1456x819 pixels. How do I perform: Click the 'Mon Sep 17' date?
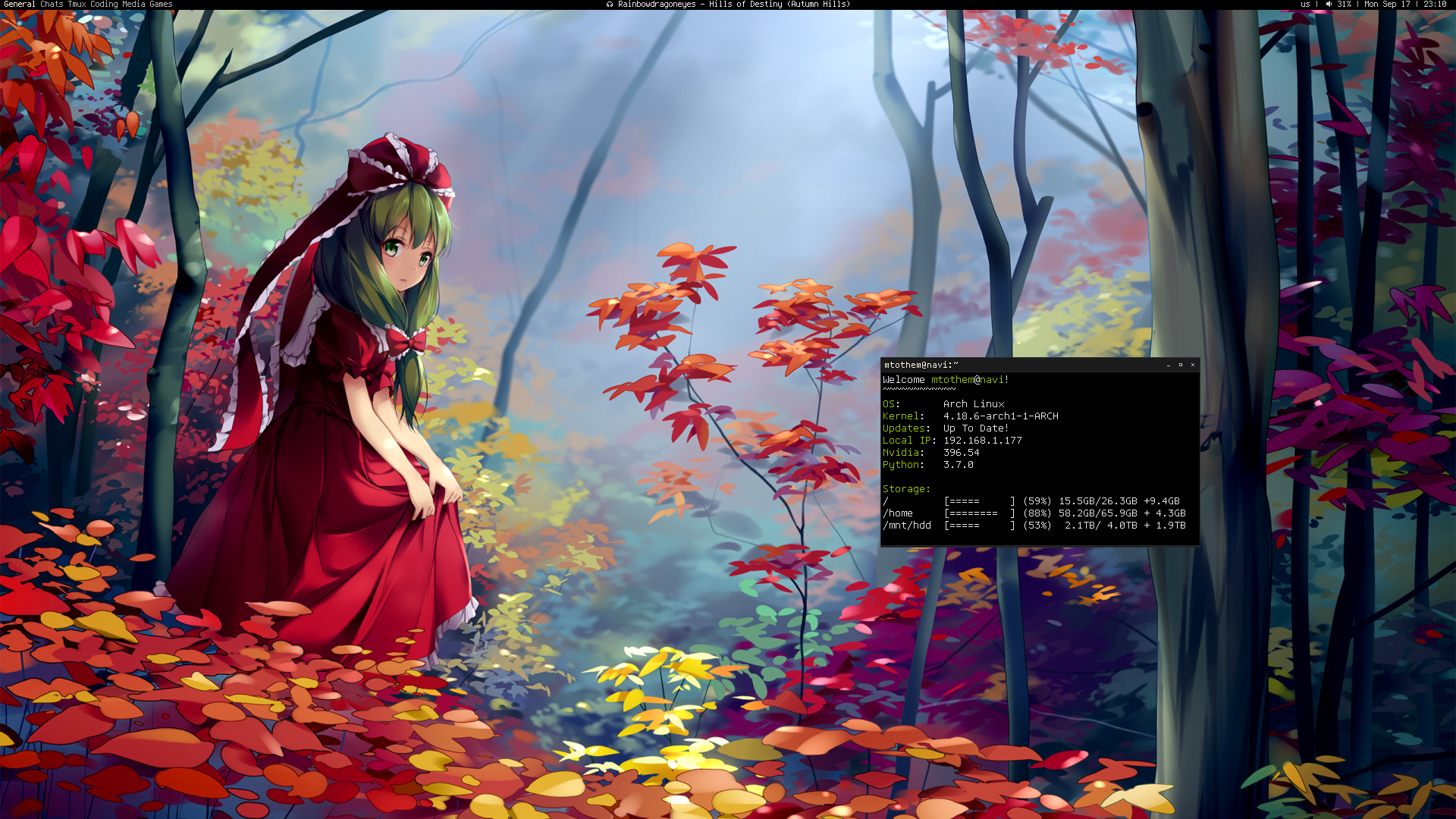pyautogui.click(x=1387, y=5)
